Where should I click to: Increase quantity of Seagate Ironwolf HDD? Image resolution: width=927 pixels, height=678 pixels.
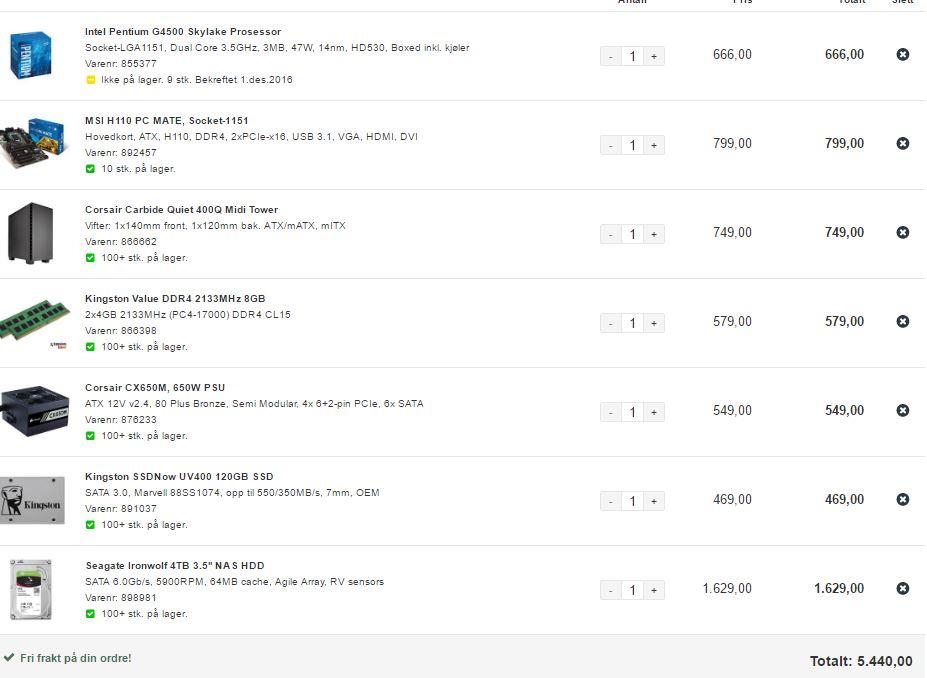(654, 590)
